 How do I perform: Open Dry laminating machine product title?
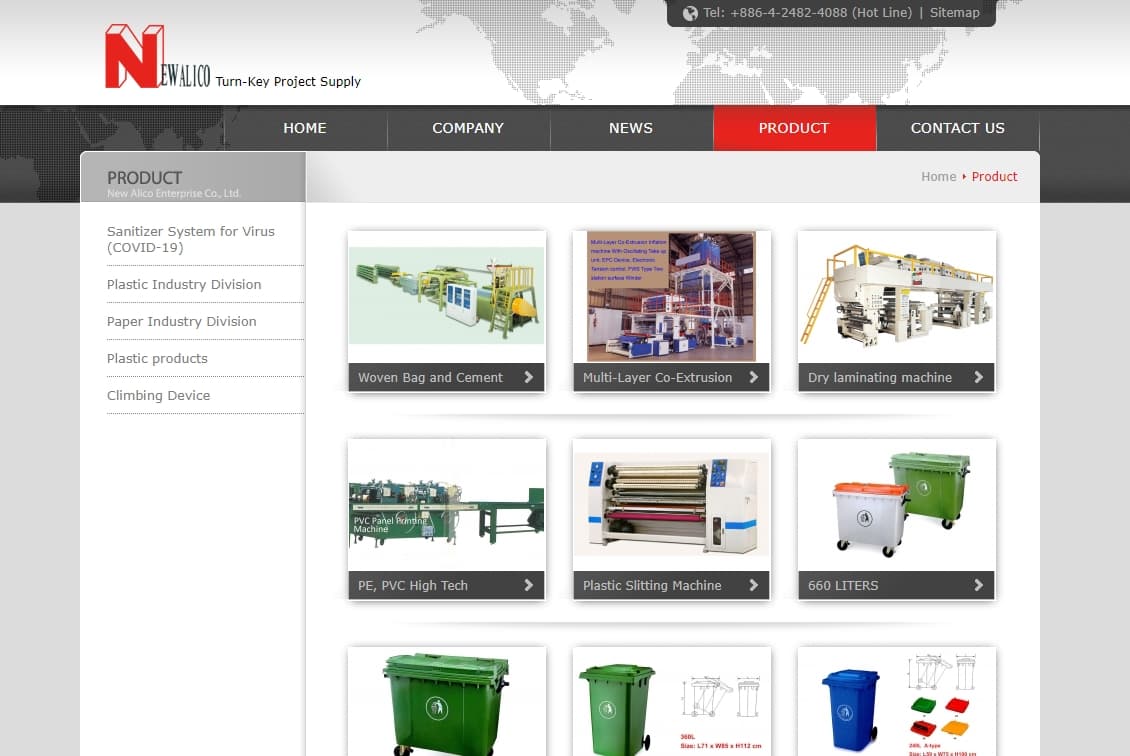tap(879, 377)
